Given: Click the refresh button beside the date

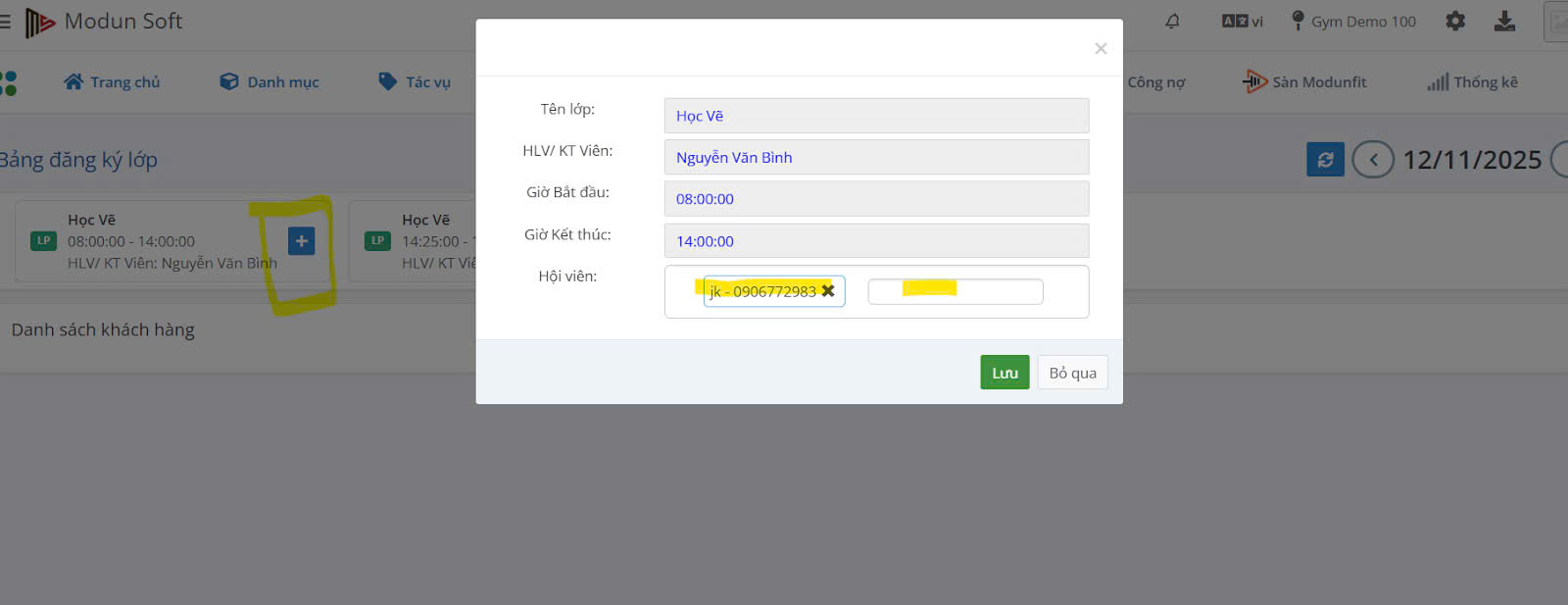Looking at the screenshot, I should coord(1325,160).
